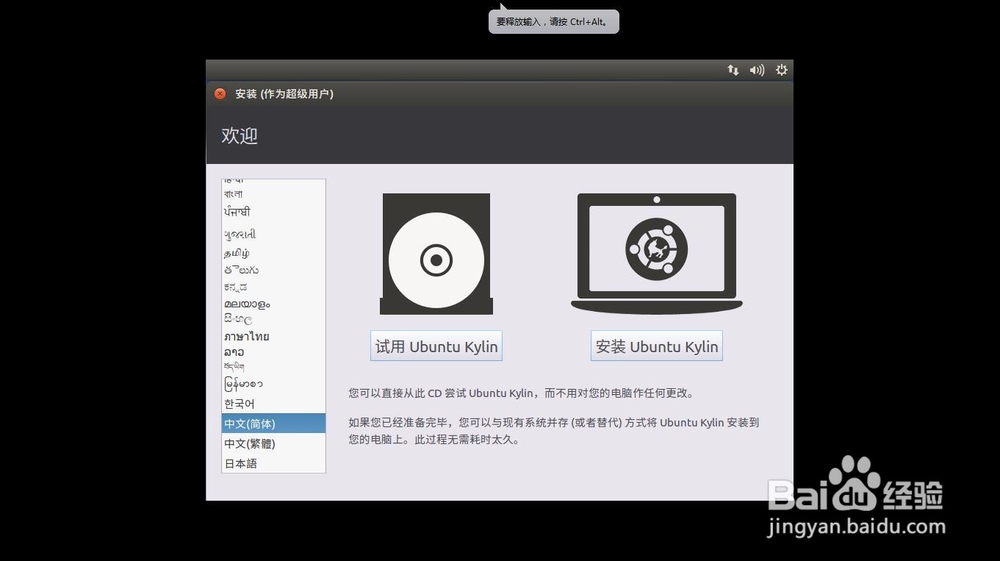The width and height of the screenshot is (1000, 561).
Task: Select ภาษาไทย in the language list
Action: click(x=274, y=336)
